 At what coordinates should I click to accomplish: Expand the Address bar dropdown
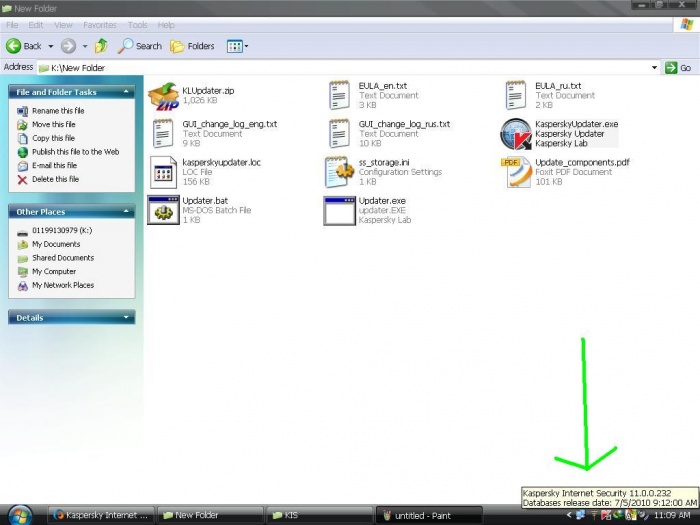coord(654,68)
